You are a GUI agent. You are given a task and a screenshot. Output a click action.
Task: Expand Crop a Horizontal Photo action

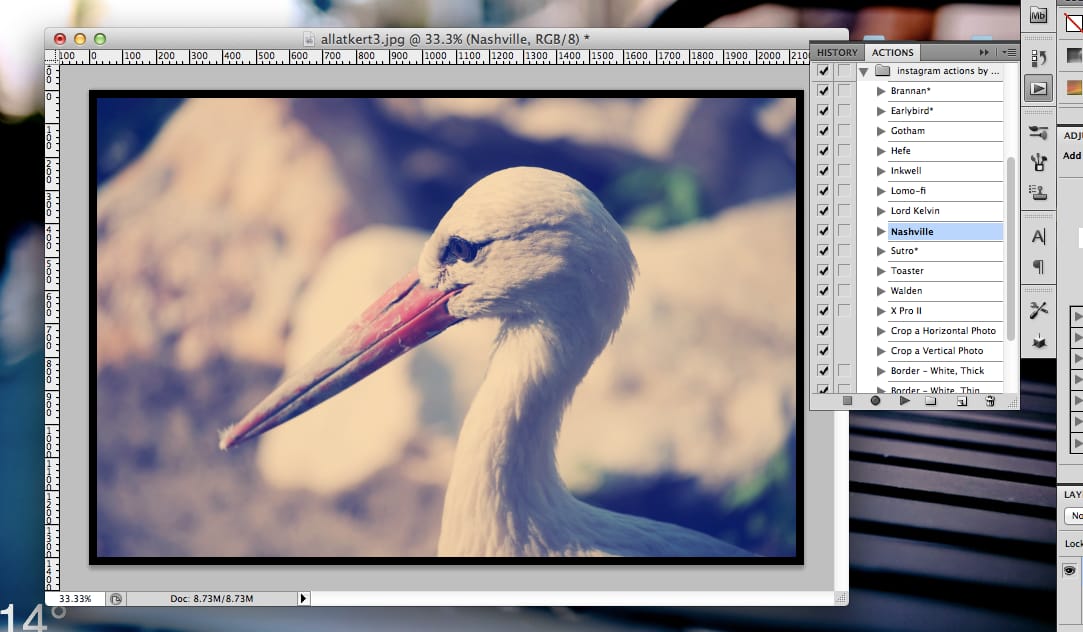[881, 331]
